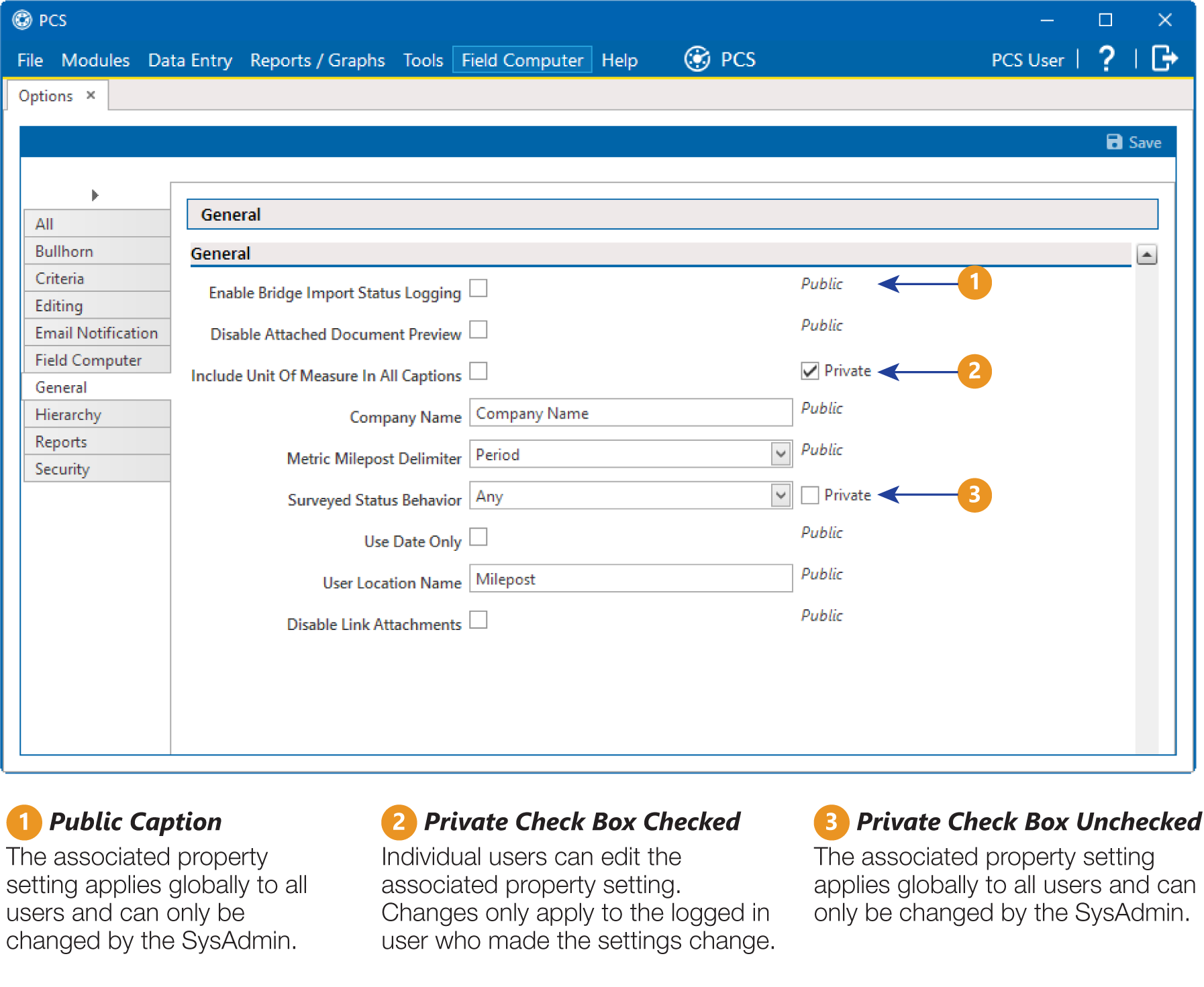Select All category in sidebar
1204x987 pixels.
[97, 223]
